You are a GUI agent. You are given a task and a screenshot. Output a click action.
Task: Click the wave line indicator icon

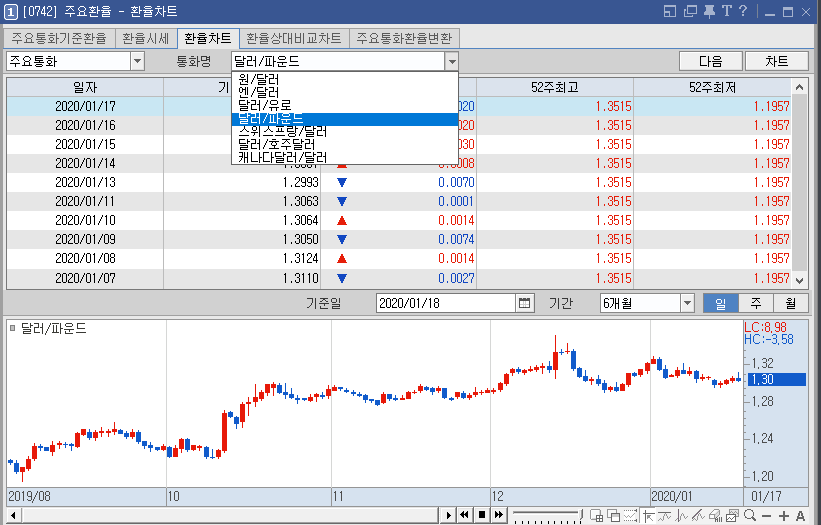point(664,516)
